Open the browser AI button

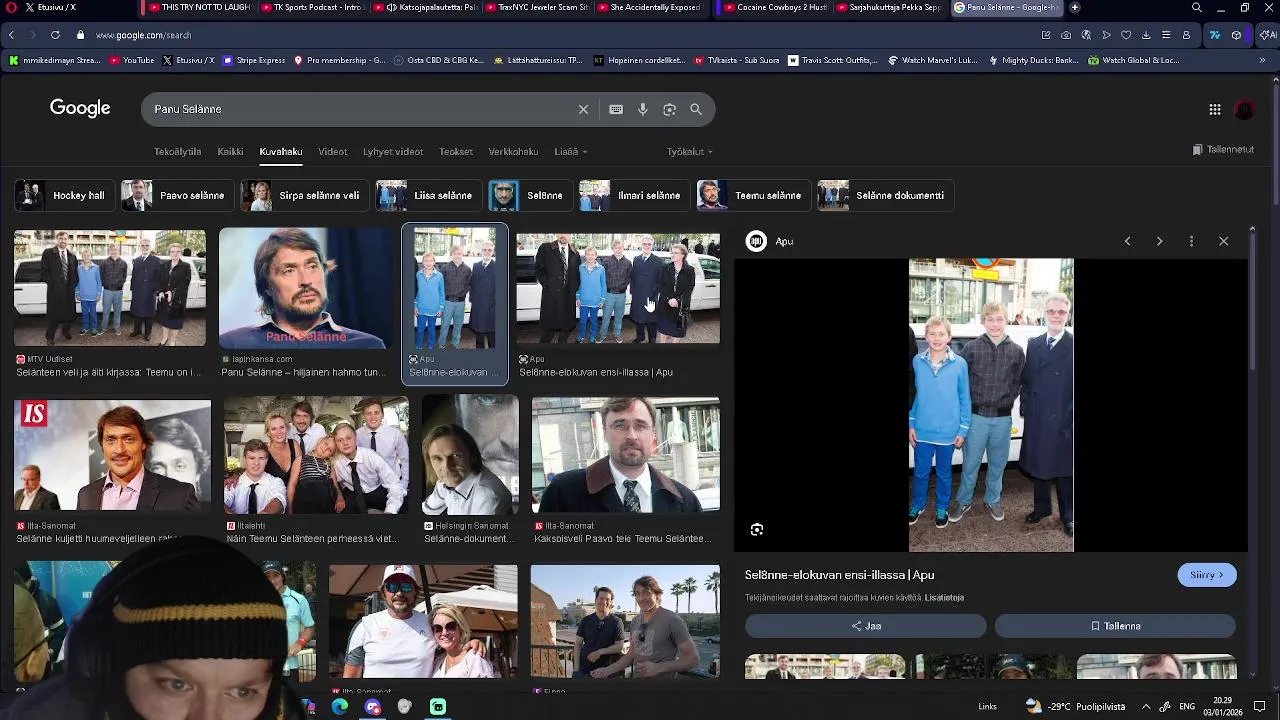pyautogui.click(x=1267, y=35)
